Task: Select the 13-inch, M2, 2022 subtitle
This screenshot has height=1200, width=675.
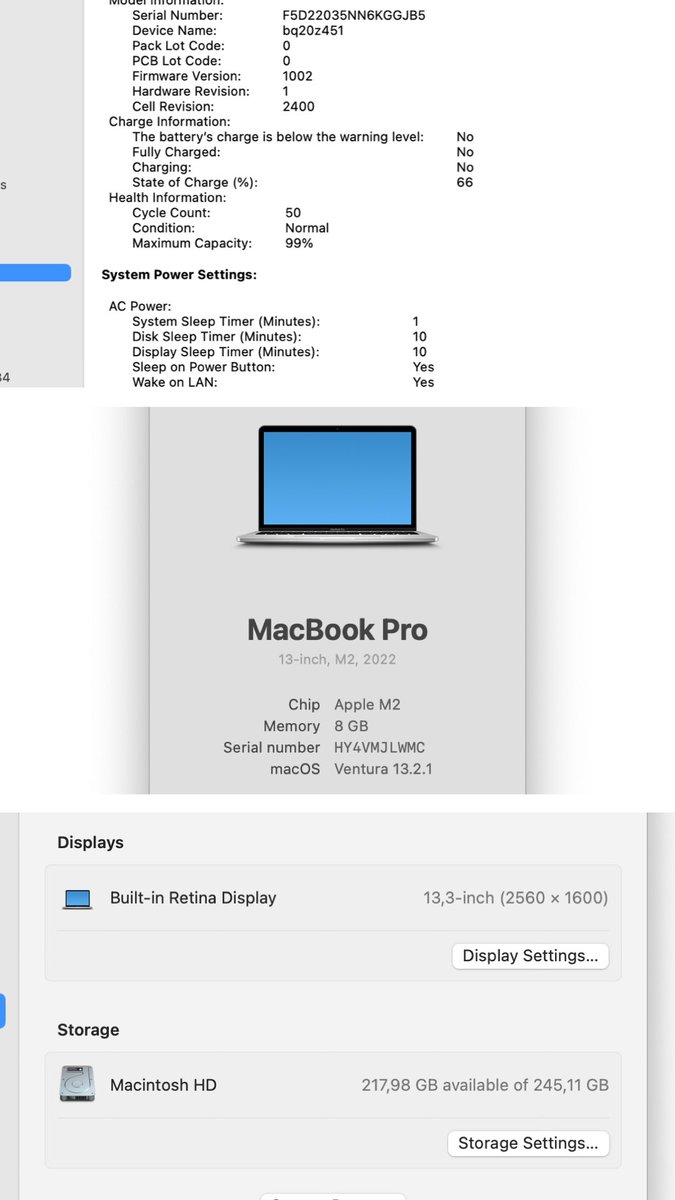Action: [x=337, y=659]
